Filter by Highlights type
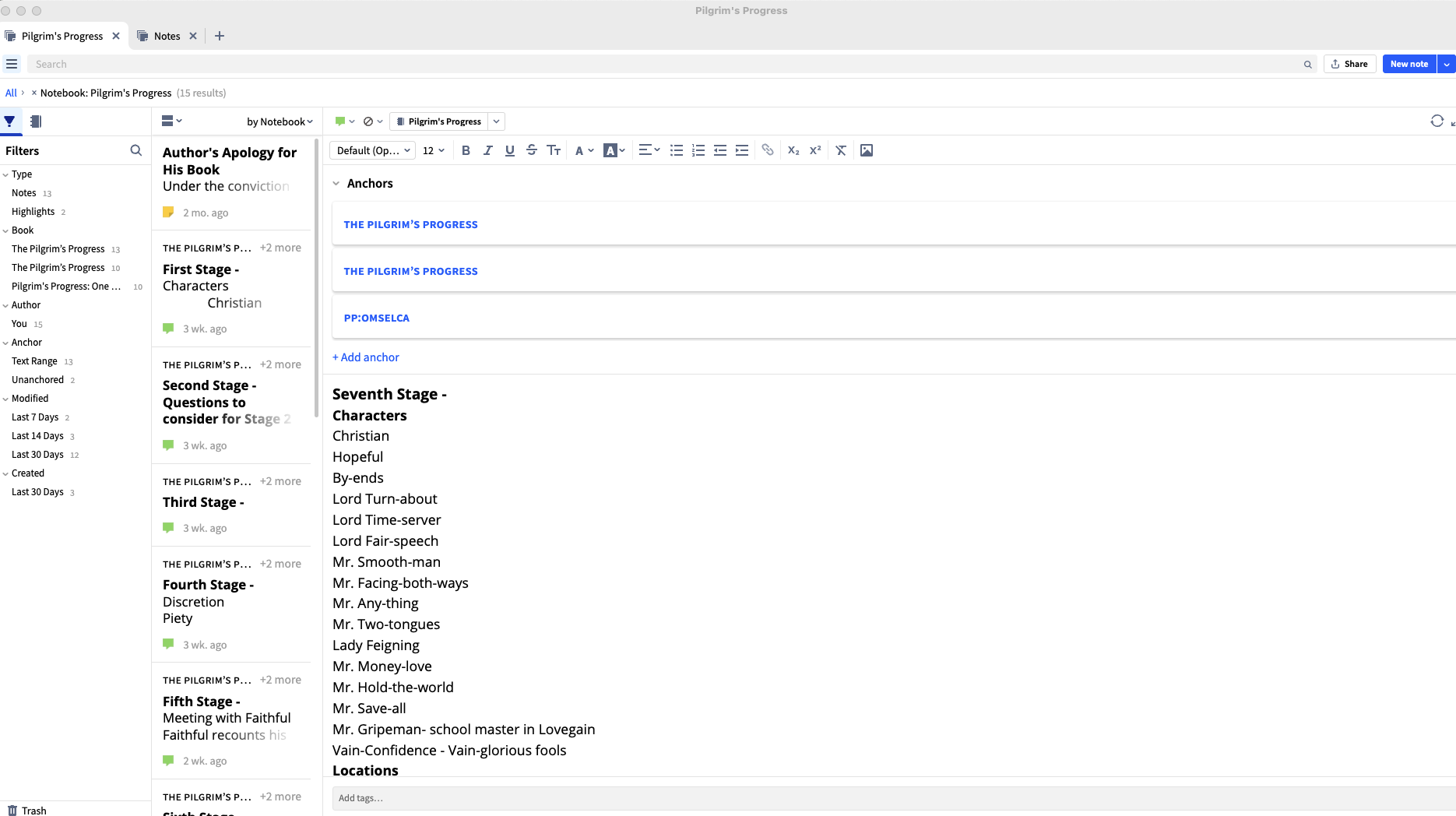Viewport: 1456px width, 816px height. 33,212
